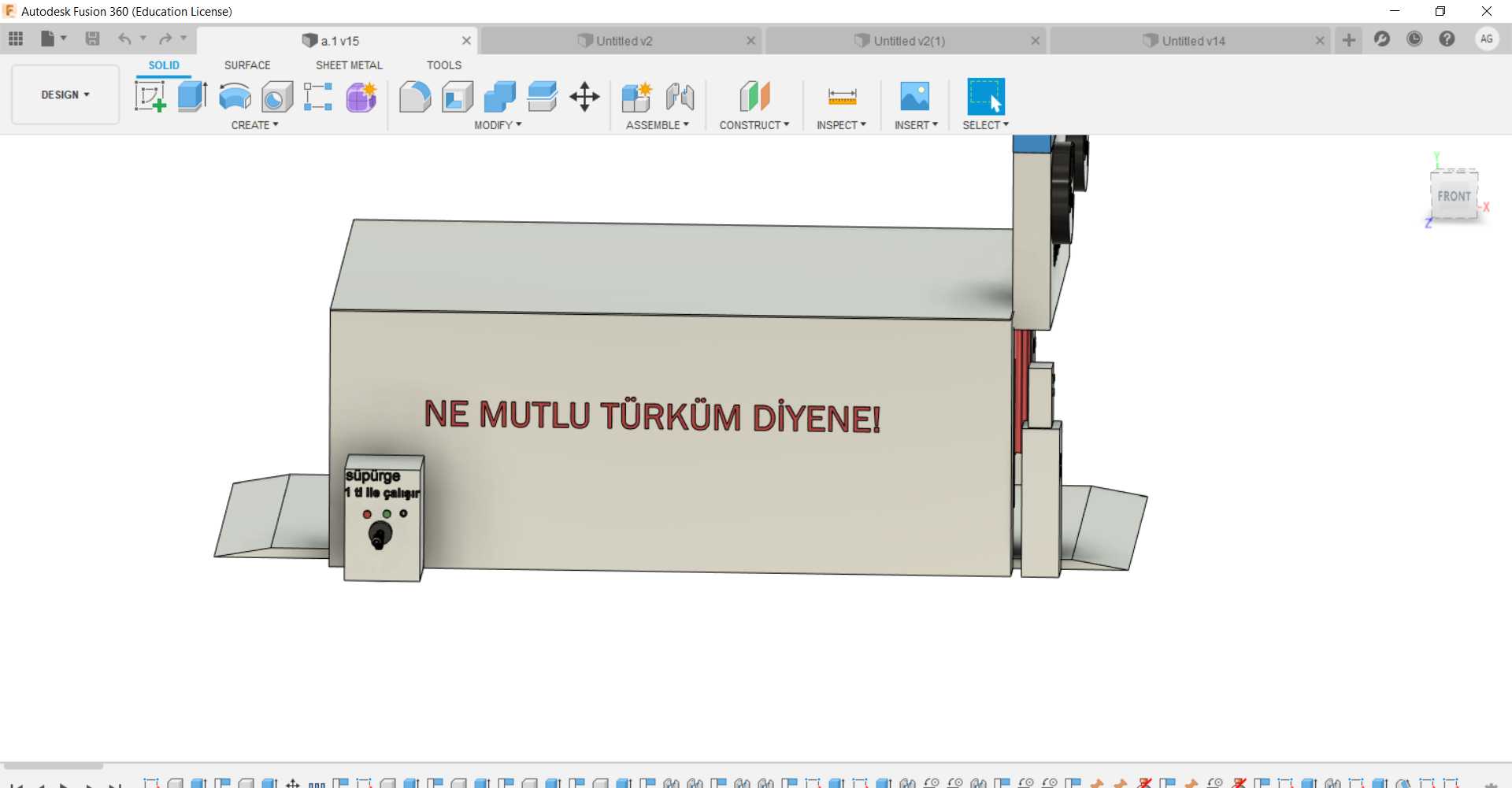Select the Fillet tool
This screenshot has height=788, width=1512.
[x=415, y=97]
